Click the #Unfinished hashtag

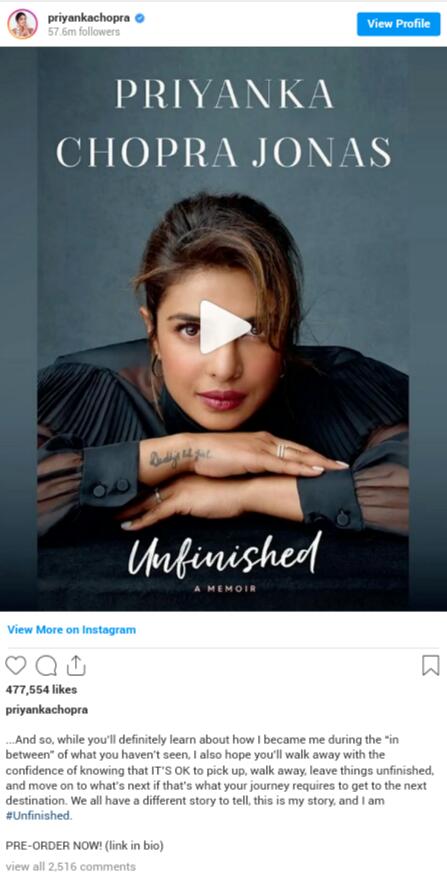click(x=39, y=816)
